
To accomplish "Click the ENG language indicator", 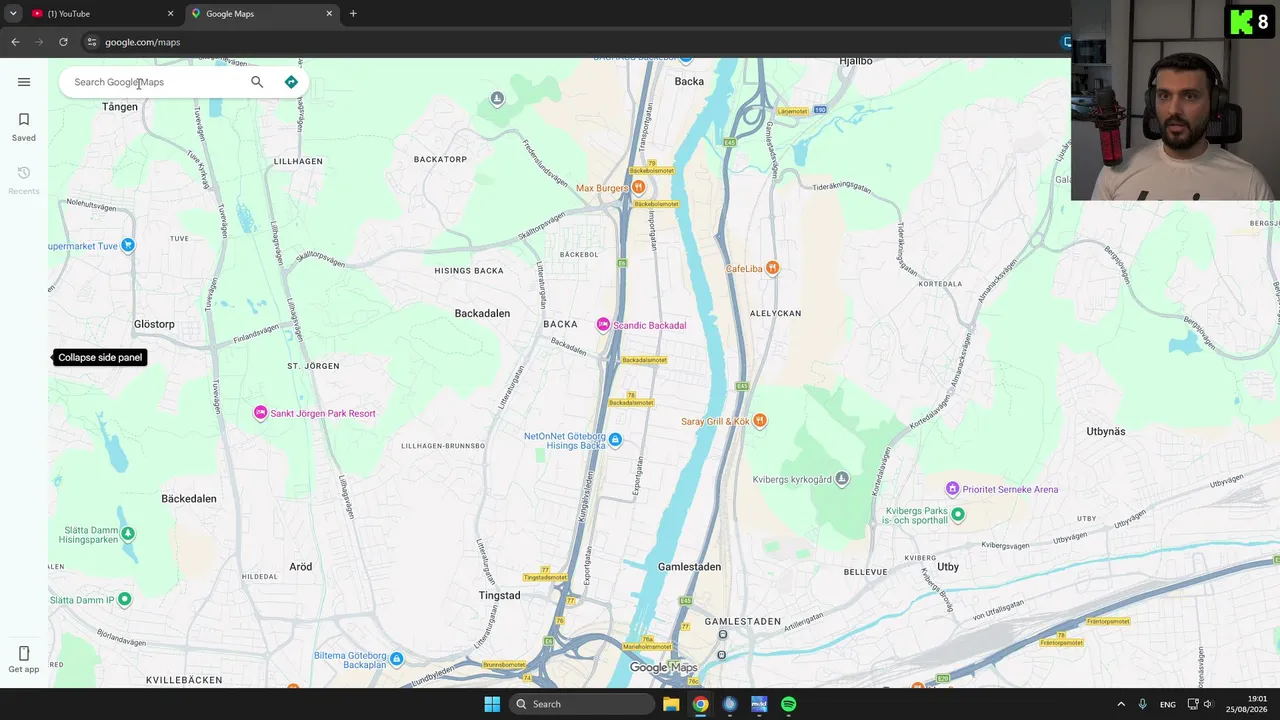I will pyautogui.click(x=1168, y=705).
